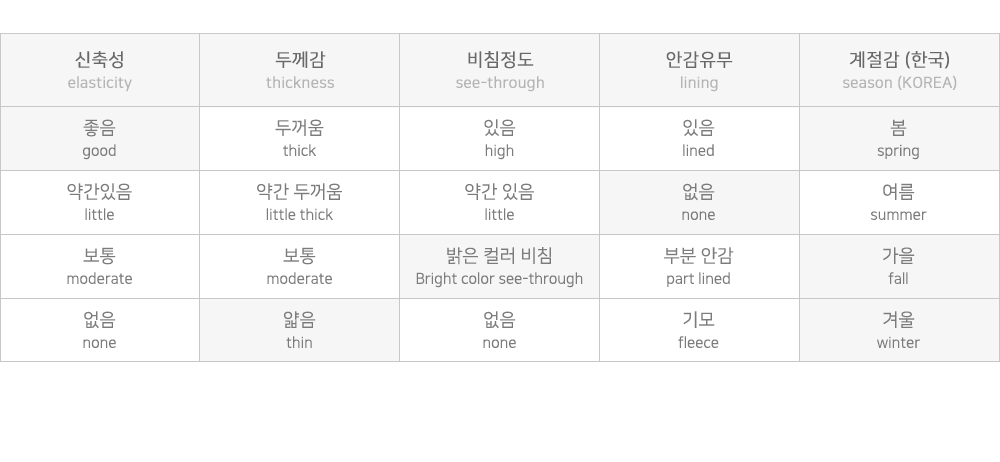The width and height of the screenshot is (1000, 462).
Task: Choose the 'spring' season cell
Action: (x=899, y=139)
